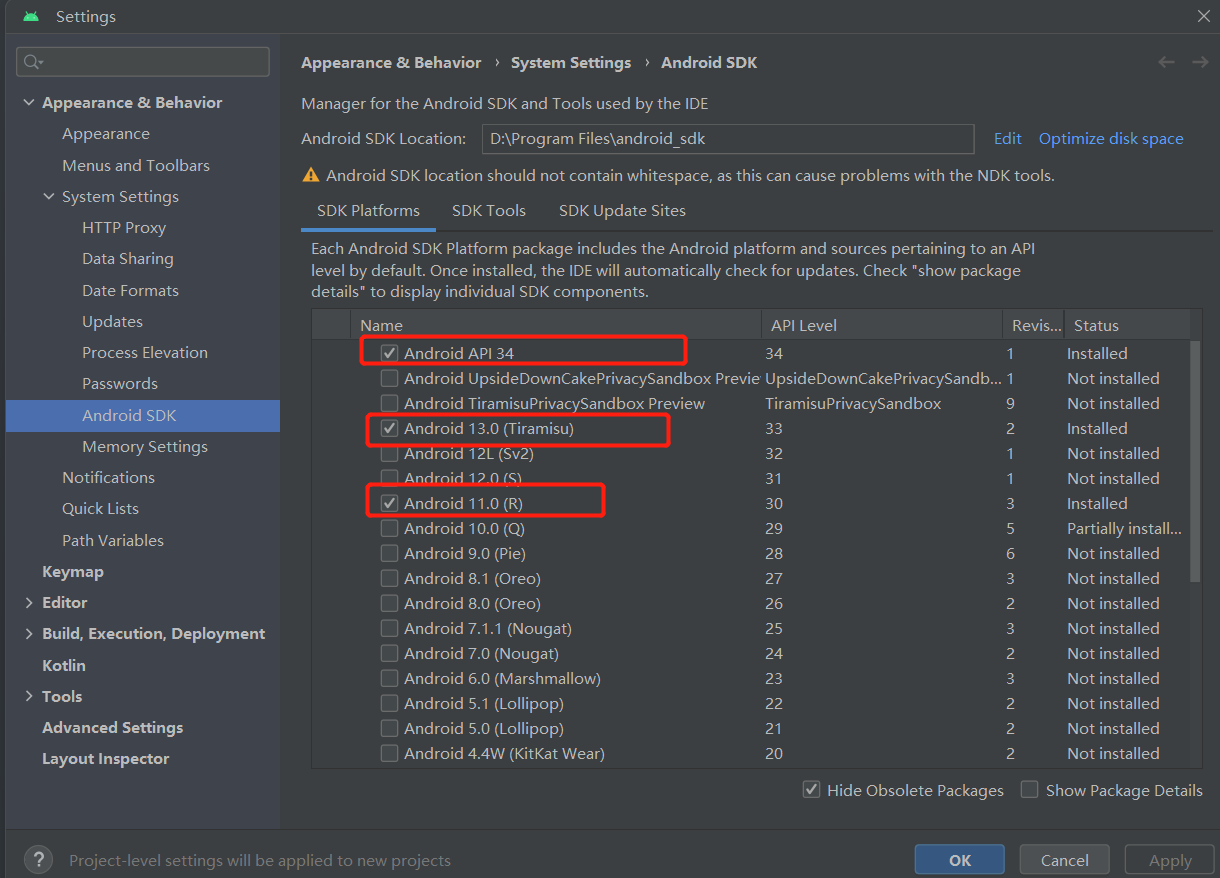
Task: Collapse the Appearance & Behavior tree section
Action: click(28, 103)
